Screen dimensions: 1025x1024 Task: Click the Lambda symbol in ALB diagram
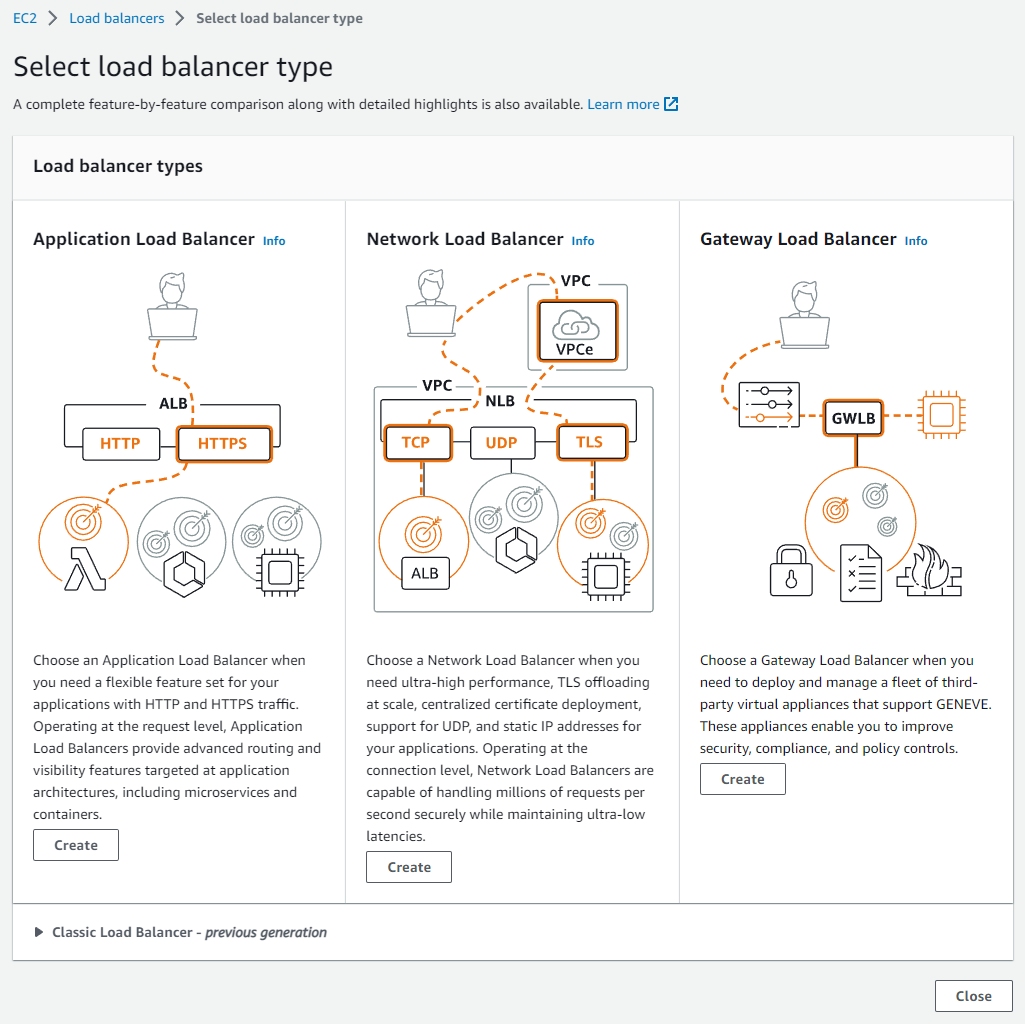click(85, 568)
